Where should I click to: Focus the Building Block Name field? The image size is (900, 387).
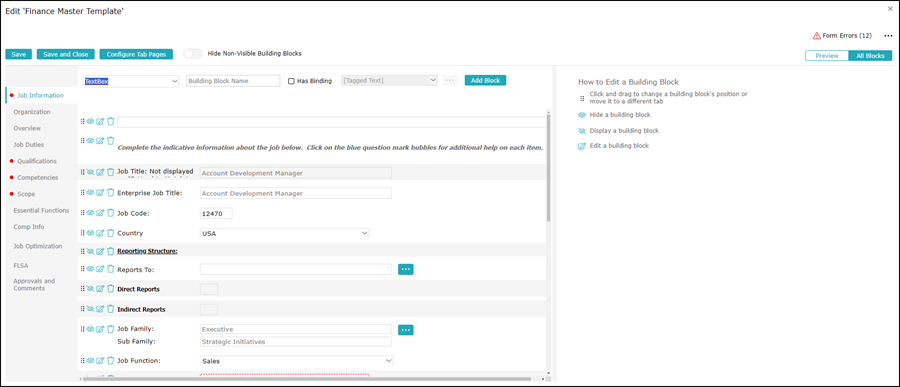233,81
